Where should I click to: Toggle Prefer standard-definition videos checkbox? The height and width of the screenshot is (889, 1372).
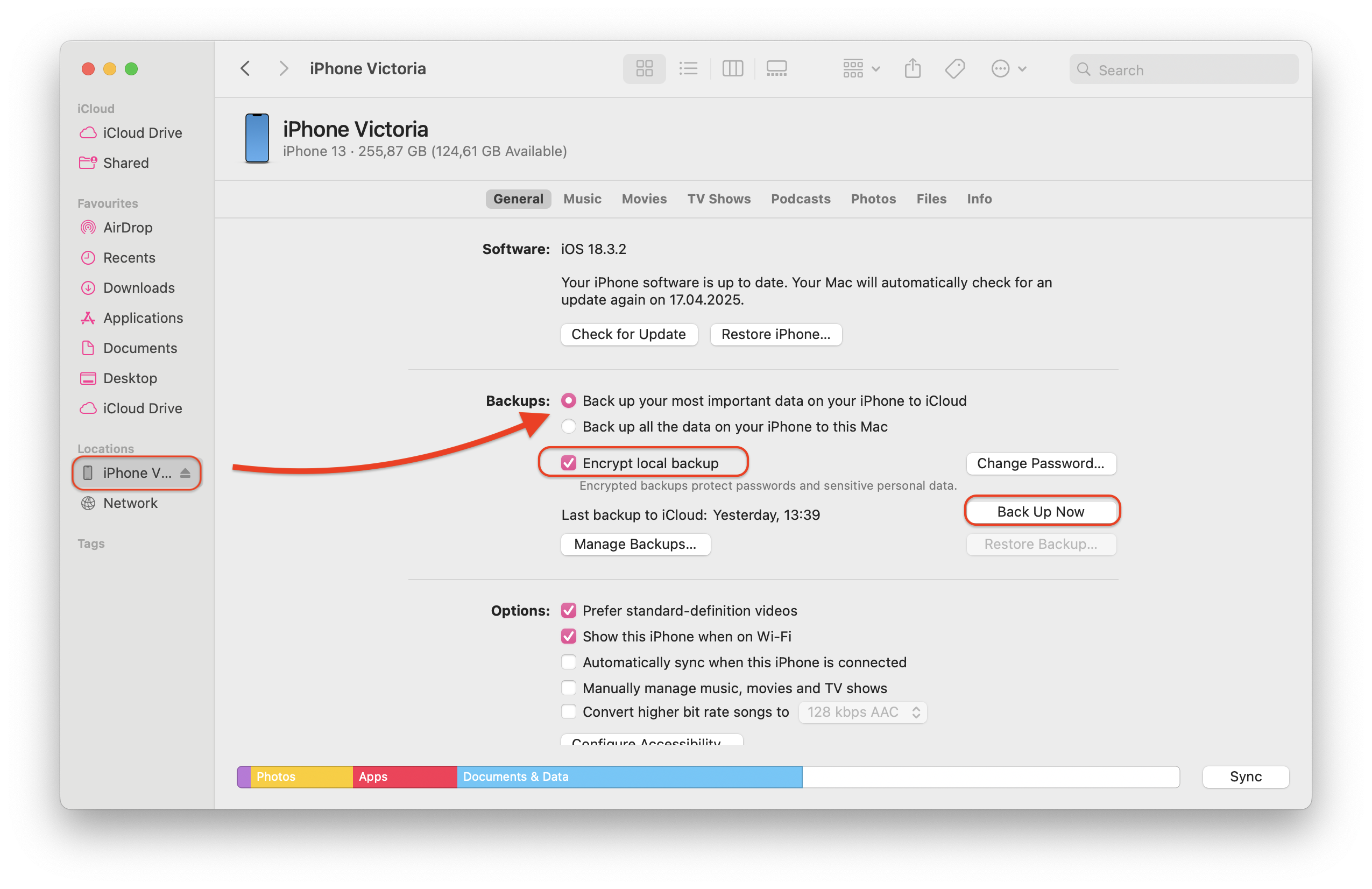point(569,611)
